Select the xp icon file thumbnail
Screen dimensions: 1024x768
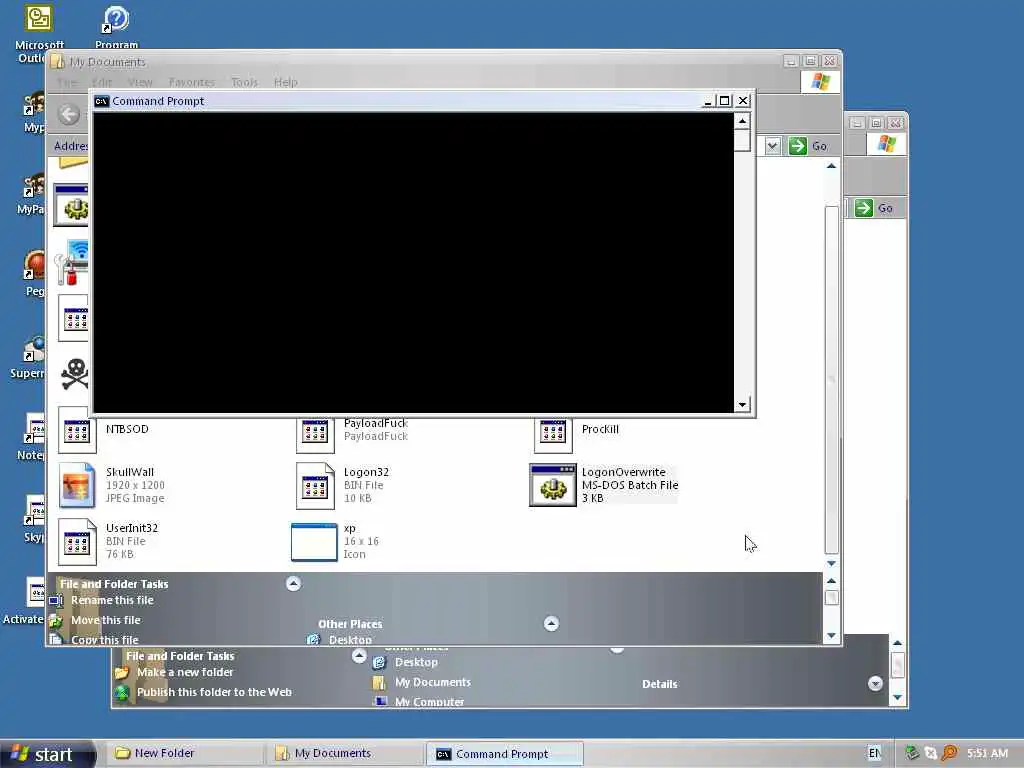314,541
